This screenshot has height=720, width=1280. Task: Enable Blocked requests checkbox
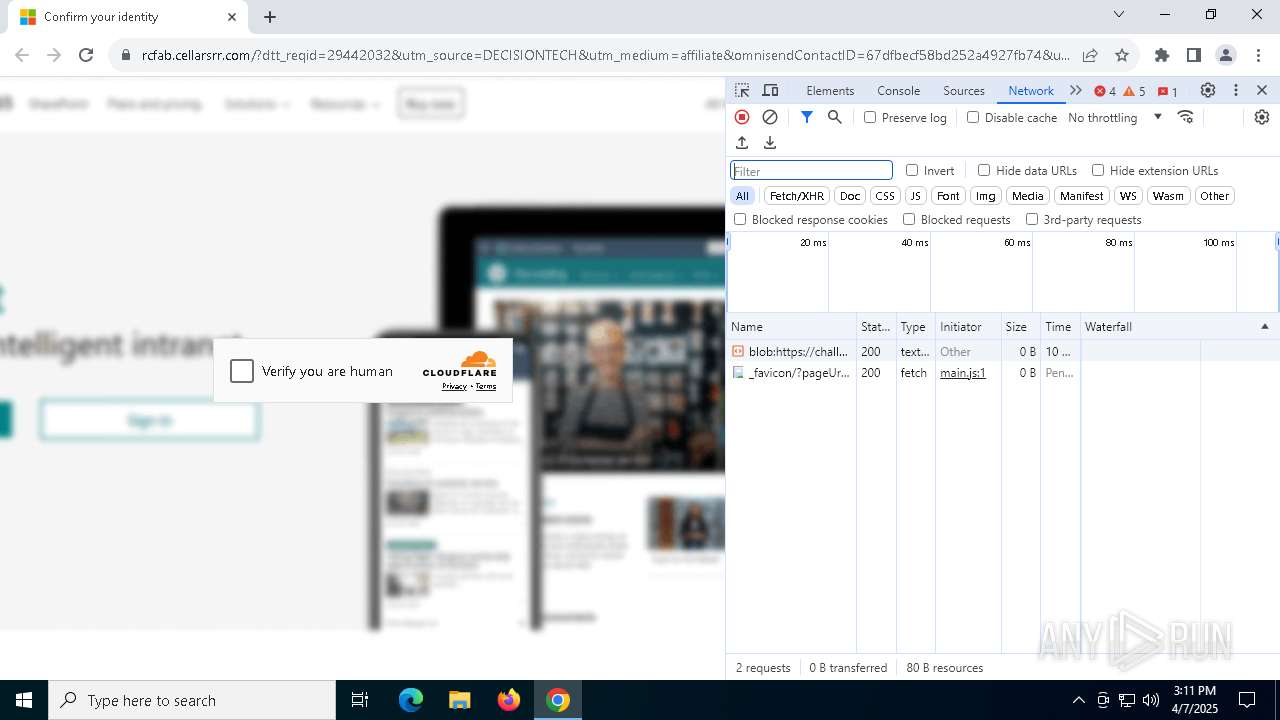(909, 219)
